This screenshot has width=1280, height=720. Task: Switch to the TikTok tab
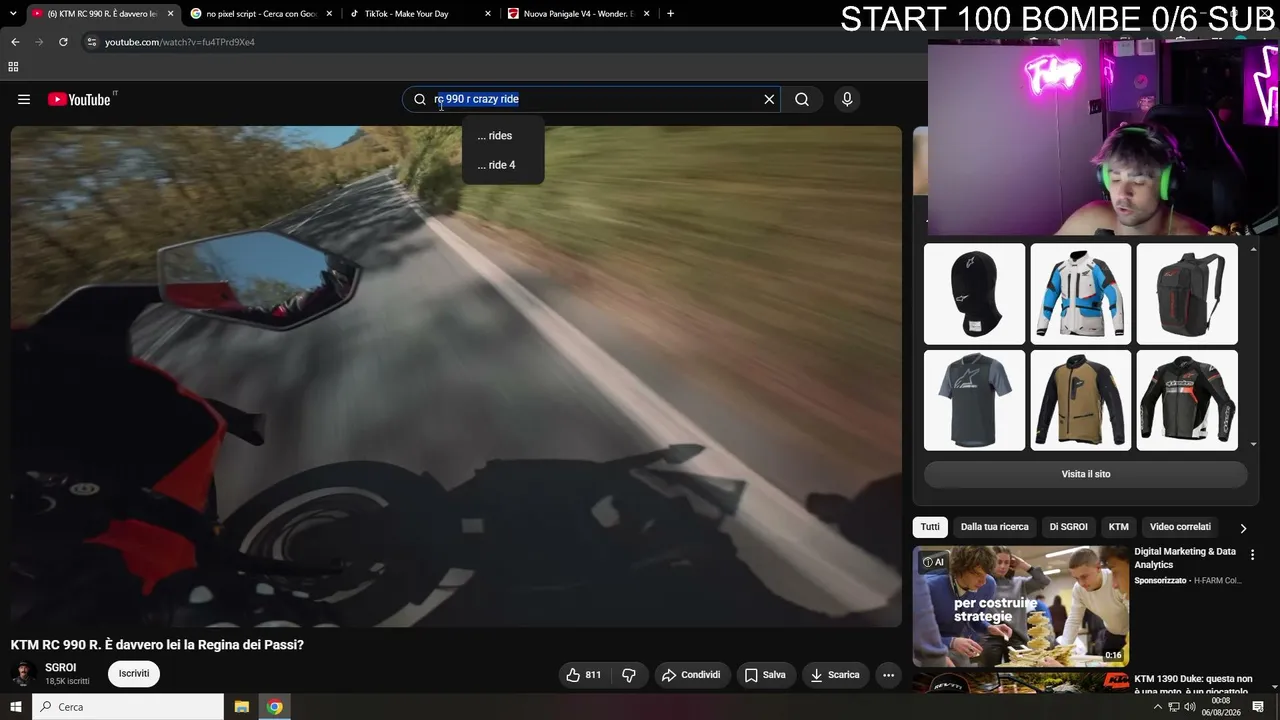[x=420, y=14]
